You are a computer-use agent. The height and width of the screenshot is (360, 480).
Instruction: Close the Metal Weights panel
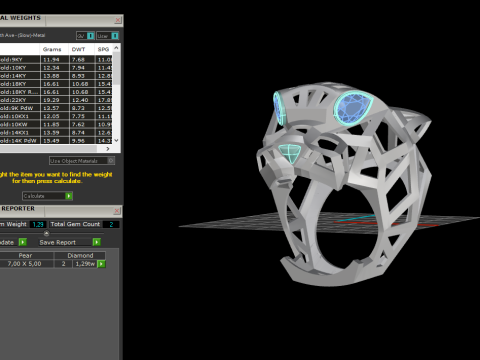[118, 20]
